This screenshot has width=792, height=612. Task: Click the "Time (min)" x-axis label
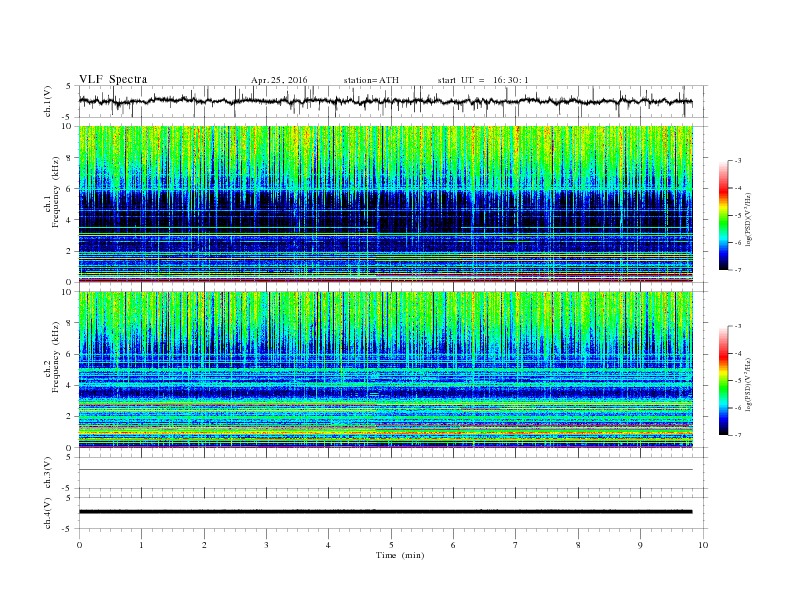(x=400, y=555)
